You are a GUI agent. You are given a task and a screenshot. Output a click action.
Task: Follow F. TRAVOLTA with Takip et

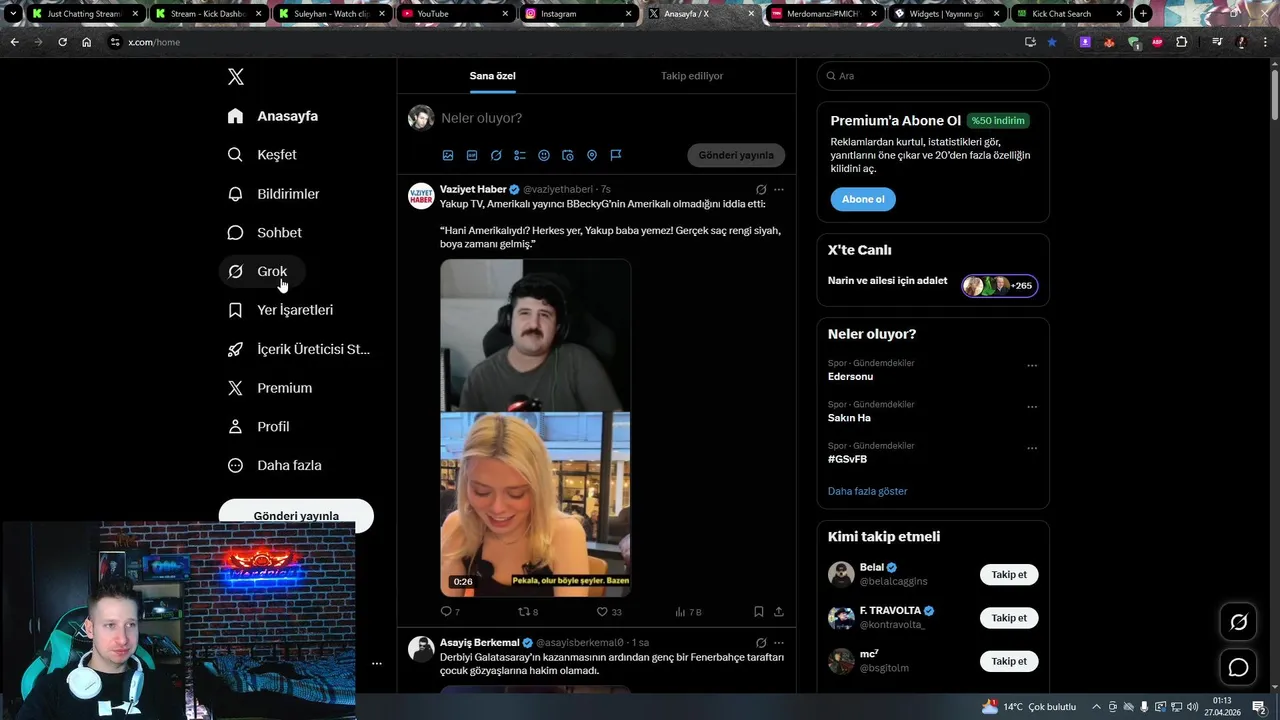1009,618
